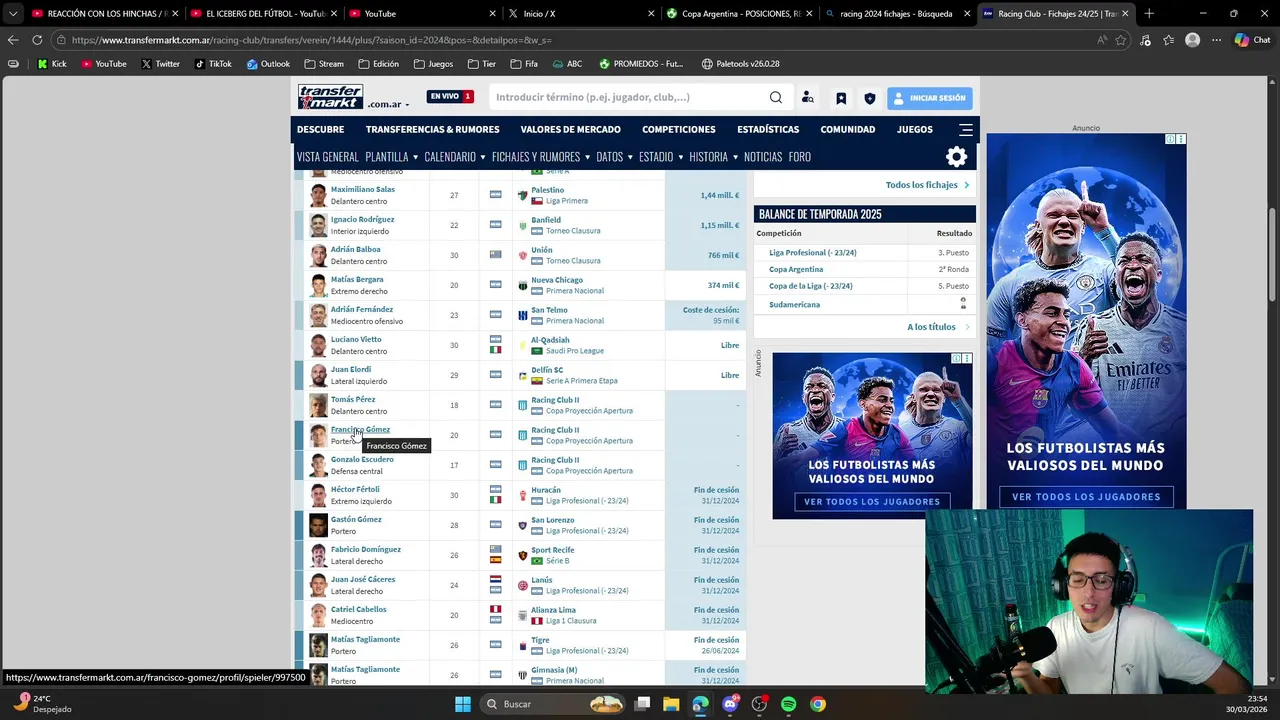Image resolution: width=1280 pixels, height=720 pixels.
Task: Click the Palestino club crest
Action: (x=522, y=195)
